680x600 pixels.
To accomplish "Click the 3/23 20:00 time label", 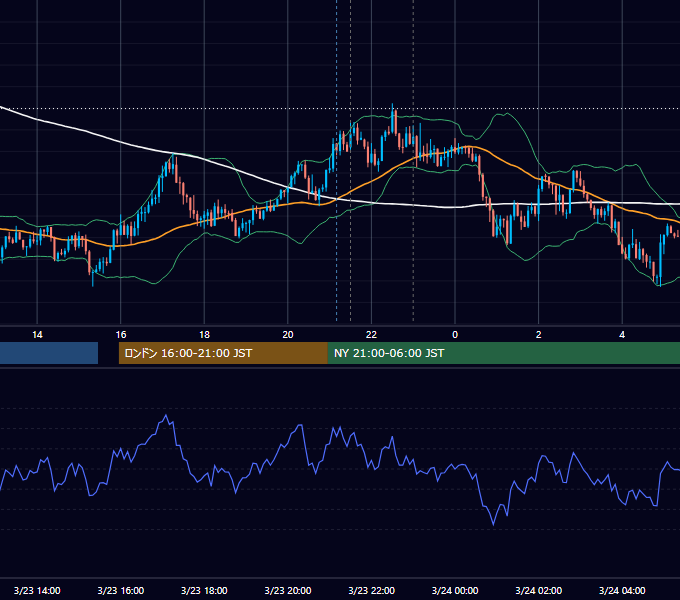I will [288, 590].
